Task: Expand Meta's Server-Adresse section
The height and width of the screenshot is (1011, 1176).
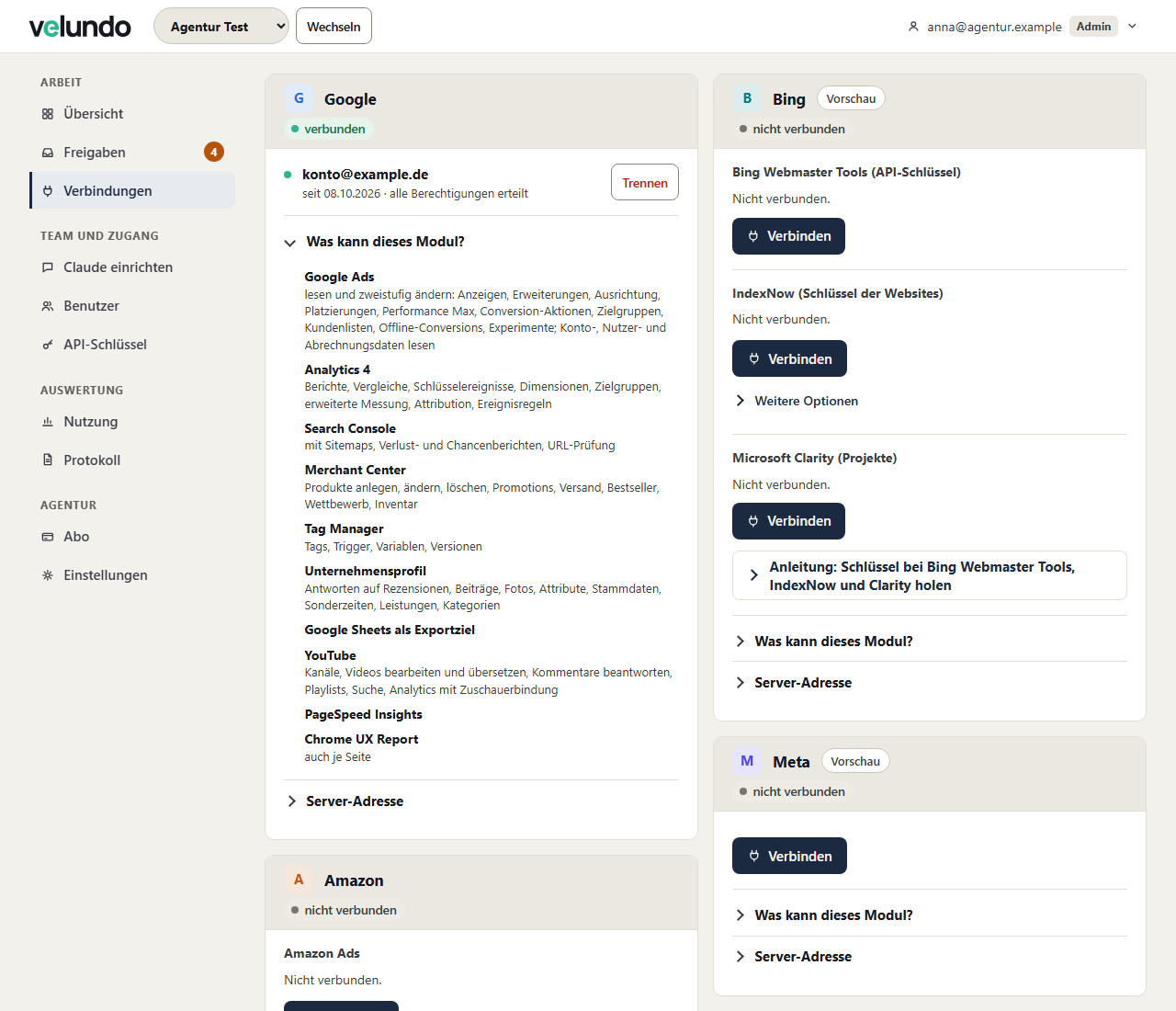Action: 930,957
